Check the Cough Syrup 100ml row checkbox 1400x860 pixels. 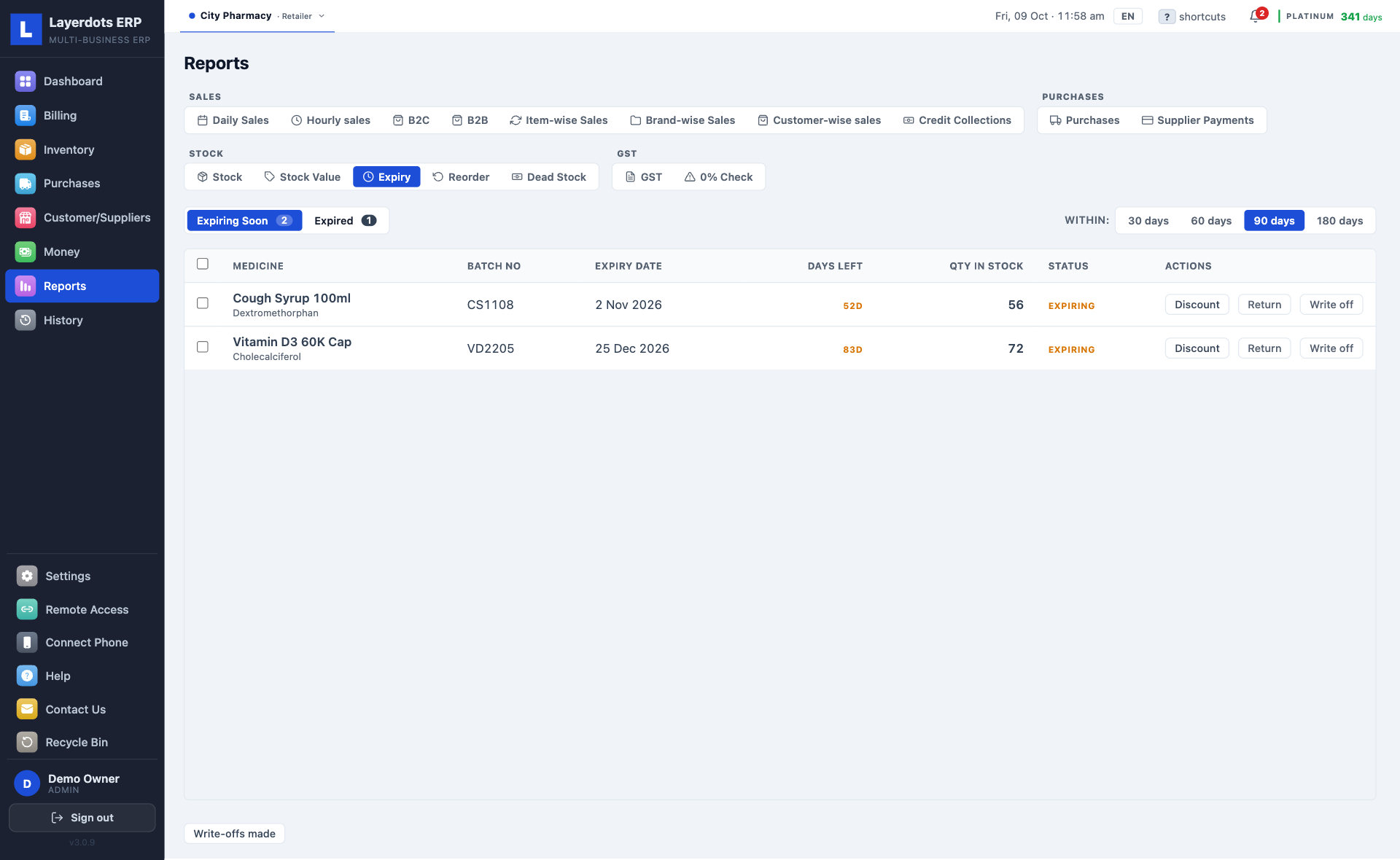(x=203, y=303)
